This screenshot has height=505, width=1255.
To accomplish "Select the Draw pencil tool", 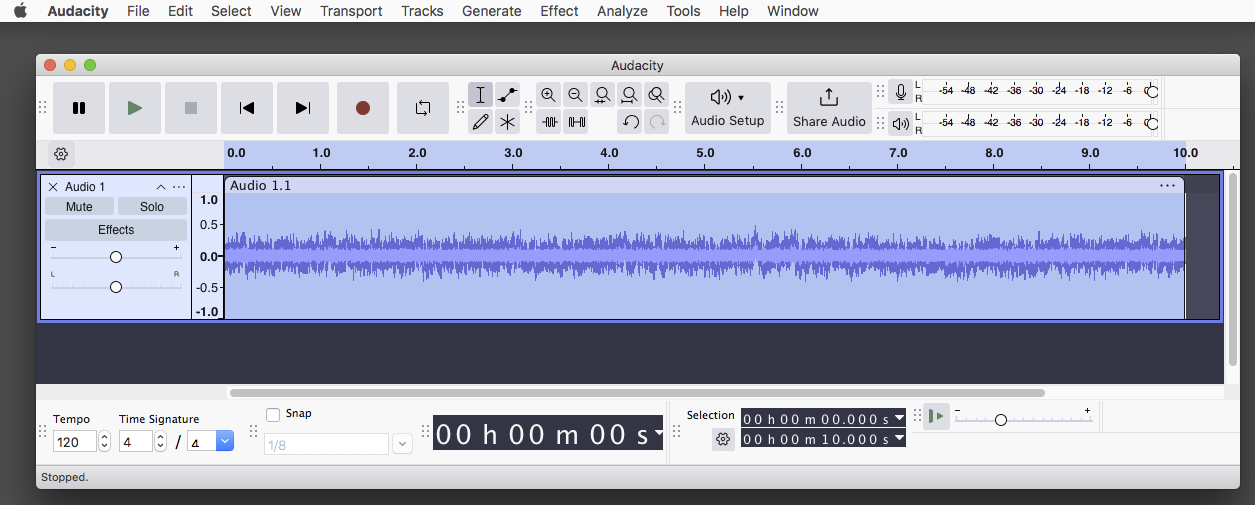I will coord(480,122).
